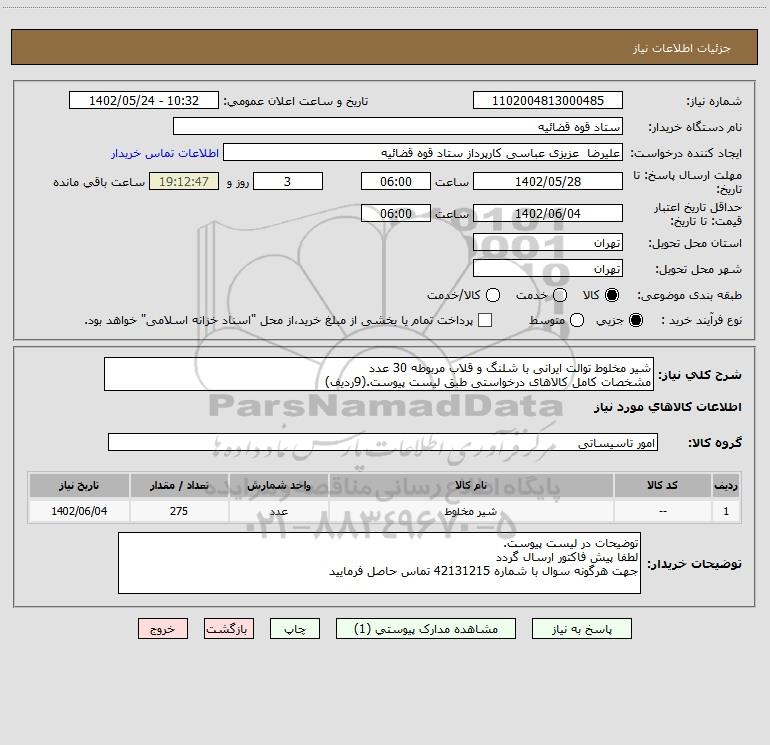The image size is (770, 745).
Task: Click the remaining days field showing 3
Action: coord(288,181)
